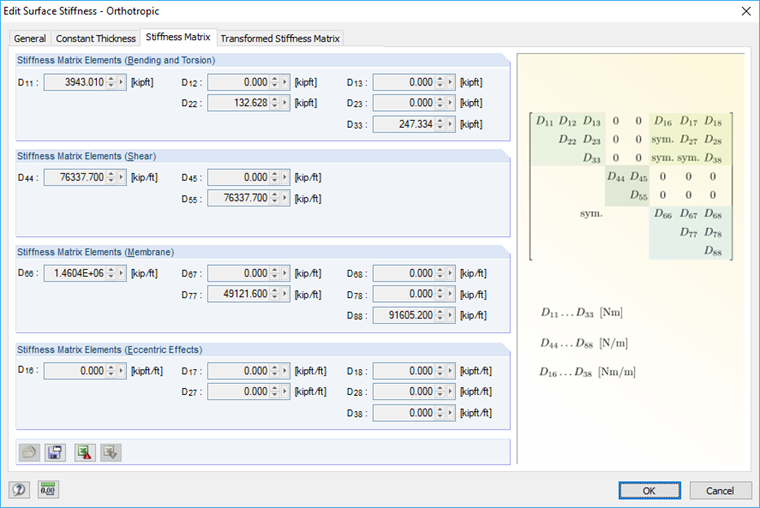Export stiffness matrix to Excel icon

point(85,452)
